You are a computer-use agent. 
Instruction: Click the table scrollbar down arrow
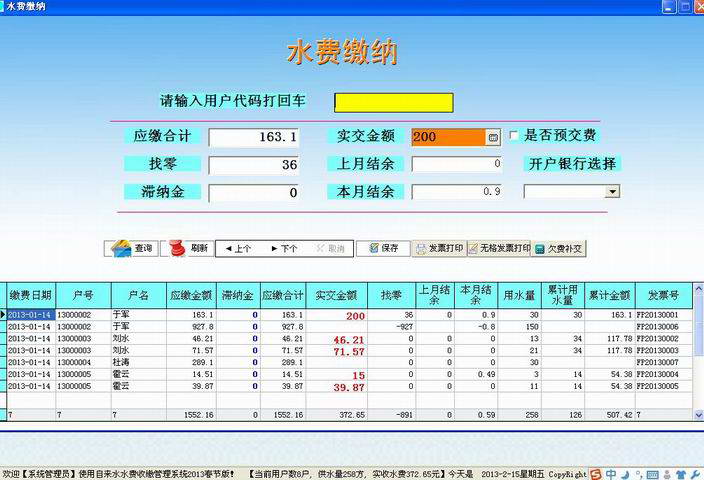click(698, 415)
